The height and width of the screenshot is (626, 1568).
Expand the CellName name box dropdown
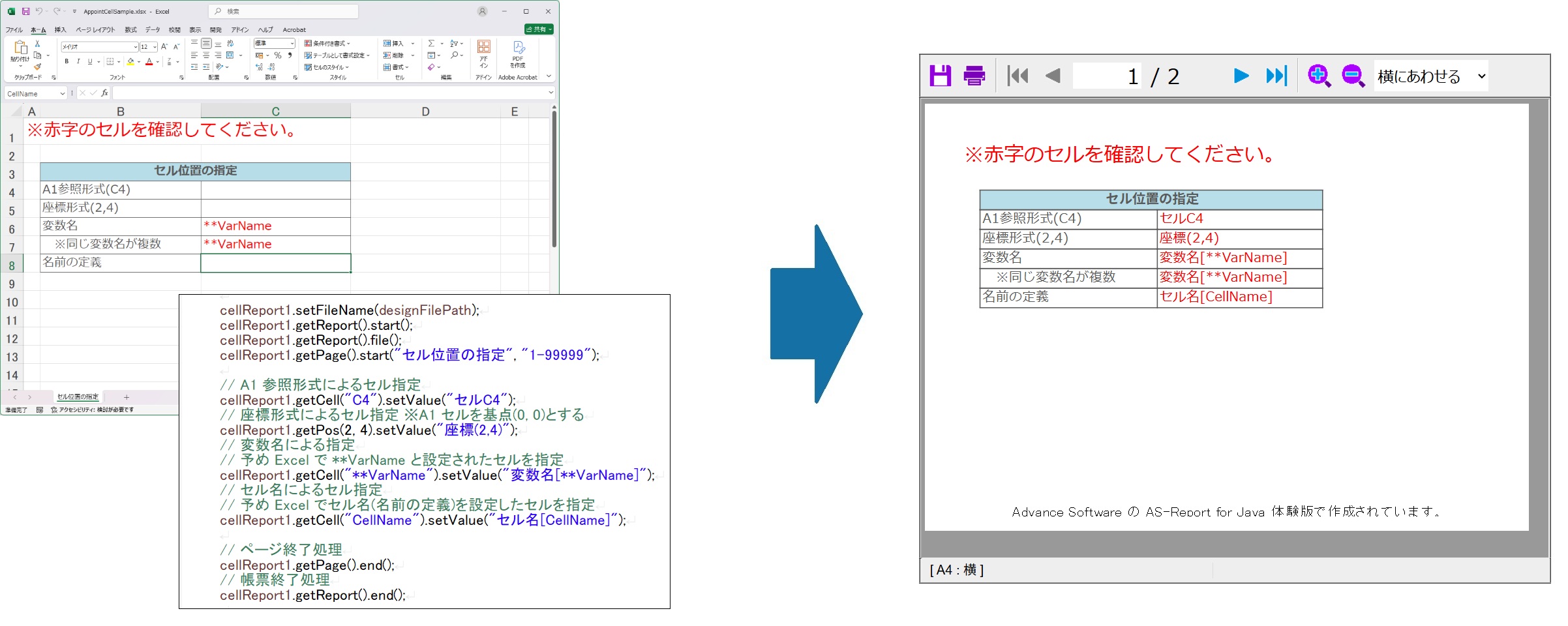pyautogui.click(x=63, y=94)
